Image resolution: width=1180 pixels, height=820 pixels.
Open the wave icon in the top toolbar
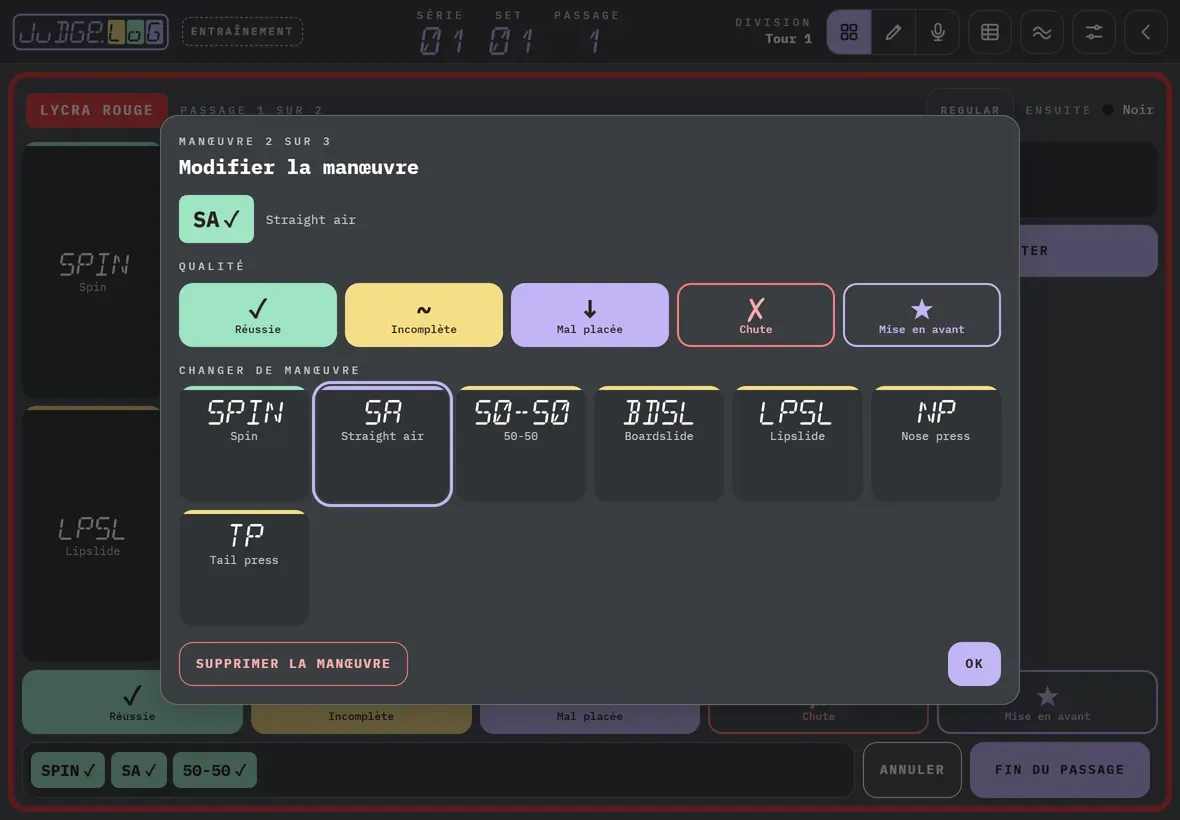[1042, 32]
